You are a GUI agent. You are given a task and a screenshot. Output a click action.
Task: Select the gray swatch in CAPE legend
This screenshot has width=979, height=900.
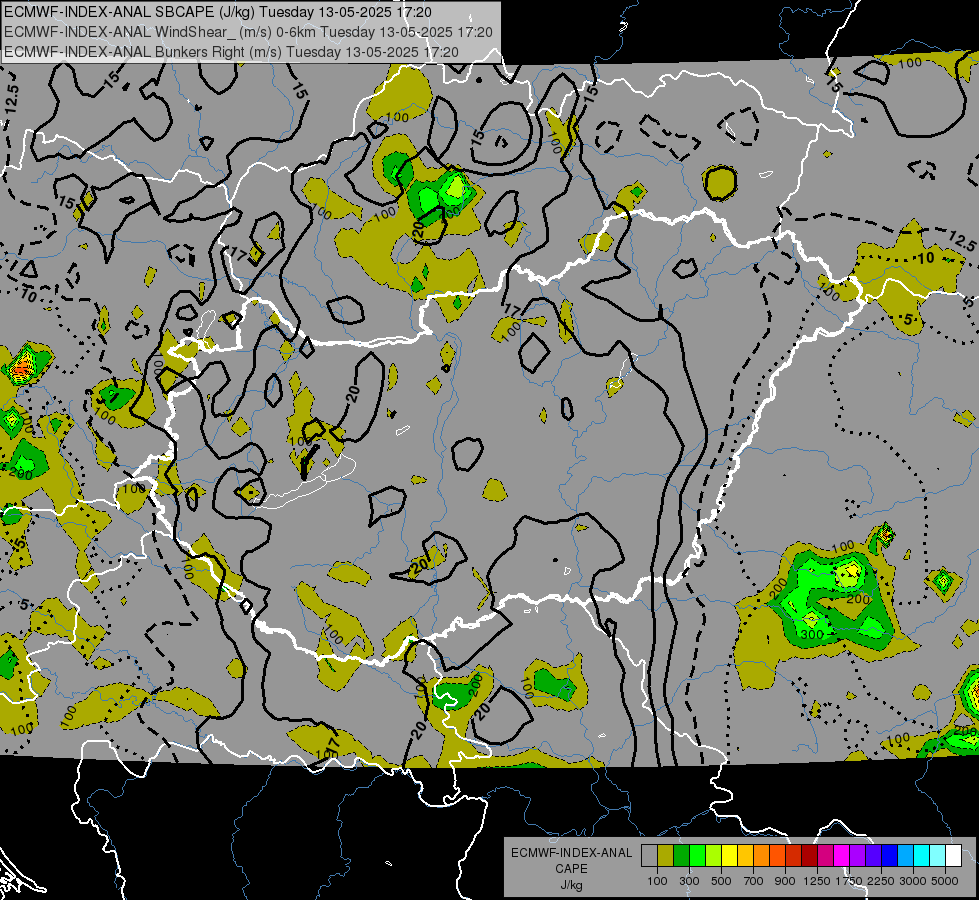coord(649,856)
